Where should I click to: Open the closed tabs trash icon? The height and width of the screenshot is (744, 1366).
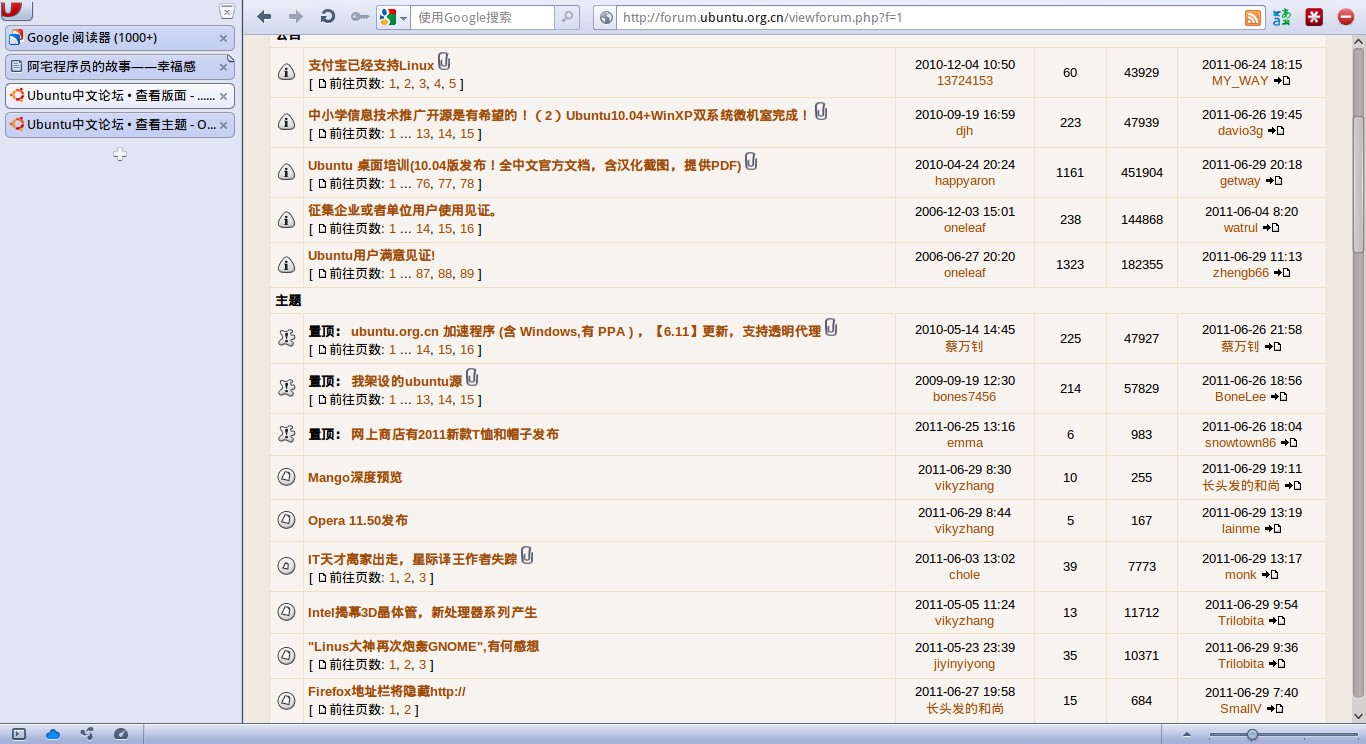click(x=226, y=12)
